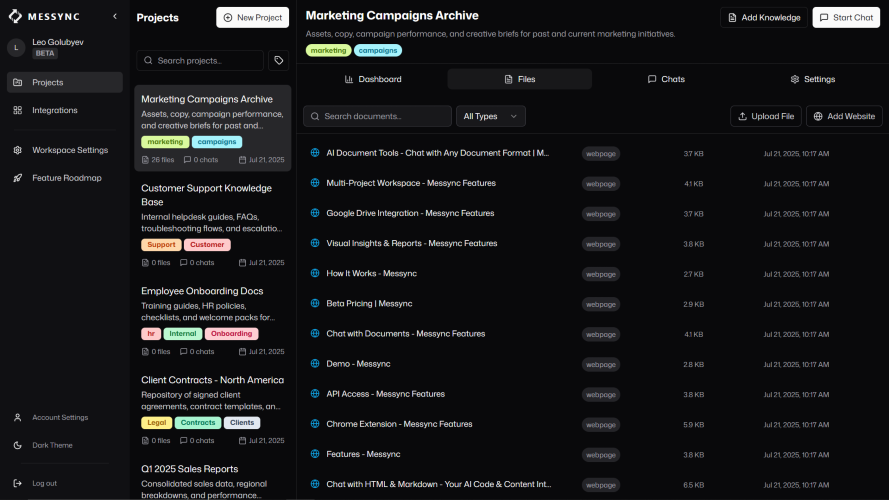Click the BETA badge under user name
This screenshot has width=889, height=500.
click(x=45, y=53)
